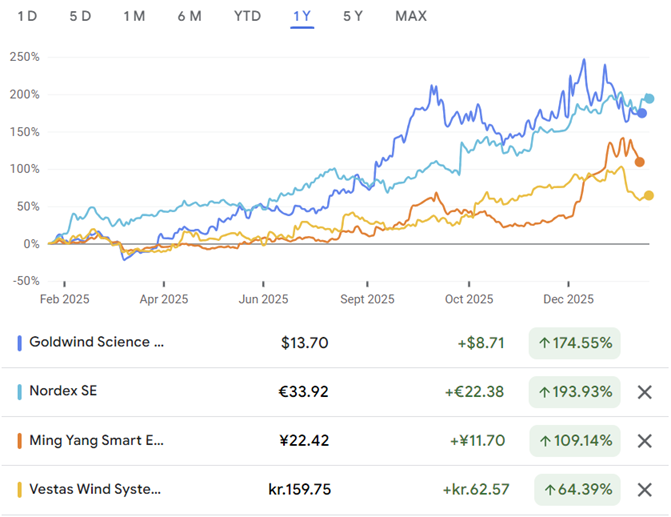Viewport: 671px width, 517px height.
Task: Click the Dec 2025 axis label
Action: (x=568, y=299)
